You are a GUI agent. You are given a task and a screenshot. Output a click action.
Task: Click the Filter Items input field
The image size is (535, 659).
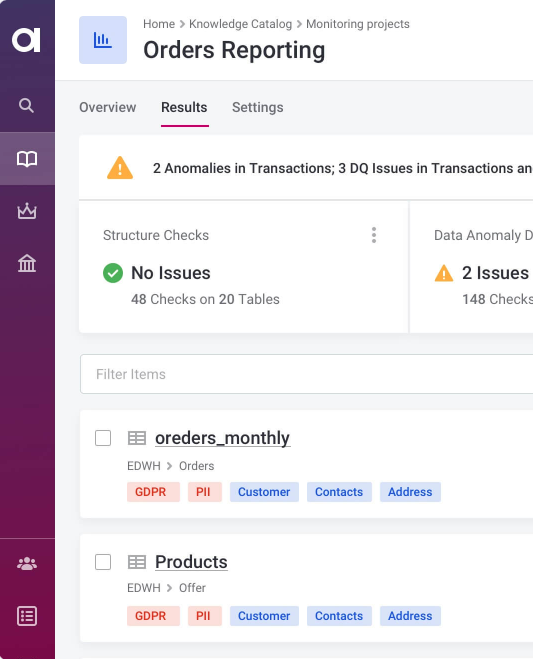pos(307,374)
